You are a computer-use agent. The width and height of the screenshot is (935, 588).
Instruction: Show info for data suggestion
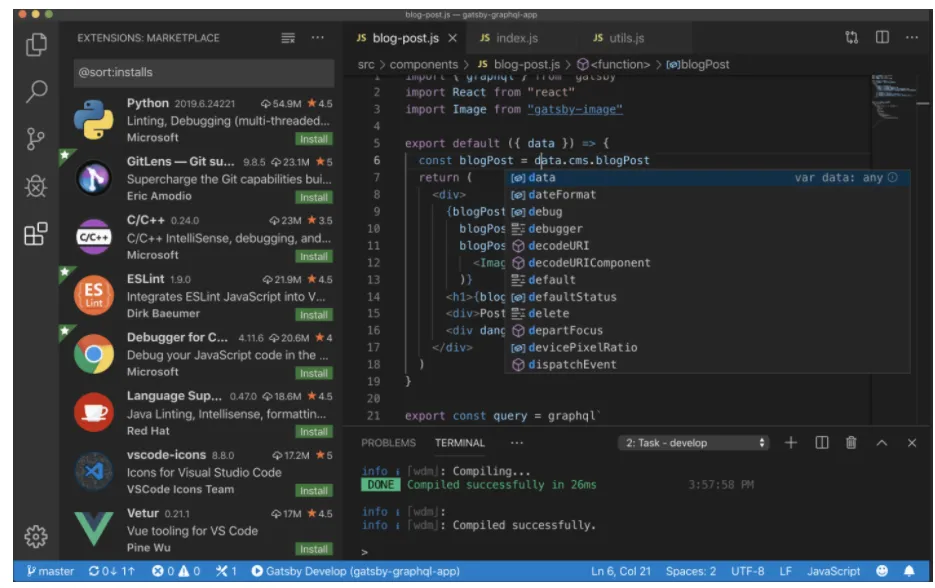click(892, 177)
